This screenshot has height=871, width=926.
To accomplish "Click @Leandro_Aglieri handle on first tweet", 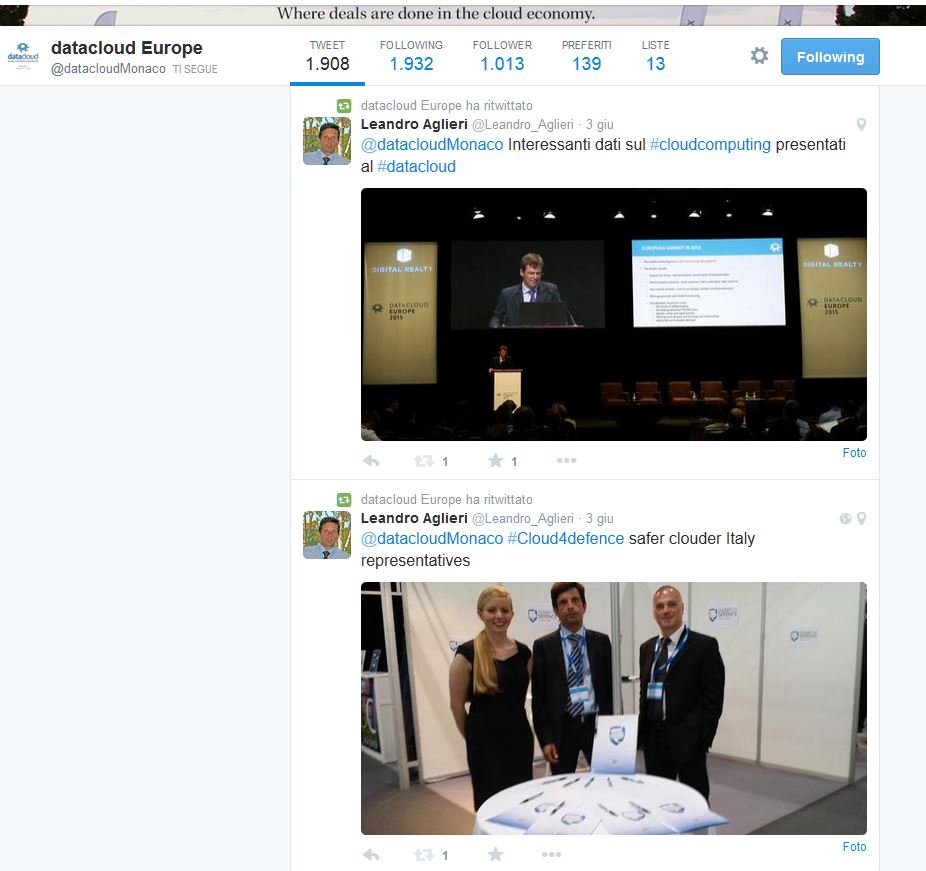I will pos(523,125).
